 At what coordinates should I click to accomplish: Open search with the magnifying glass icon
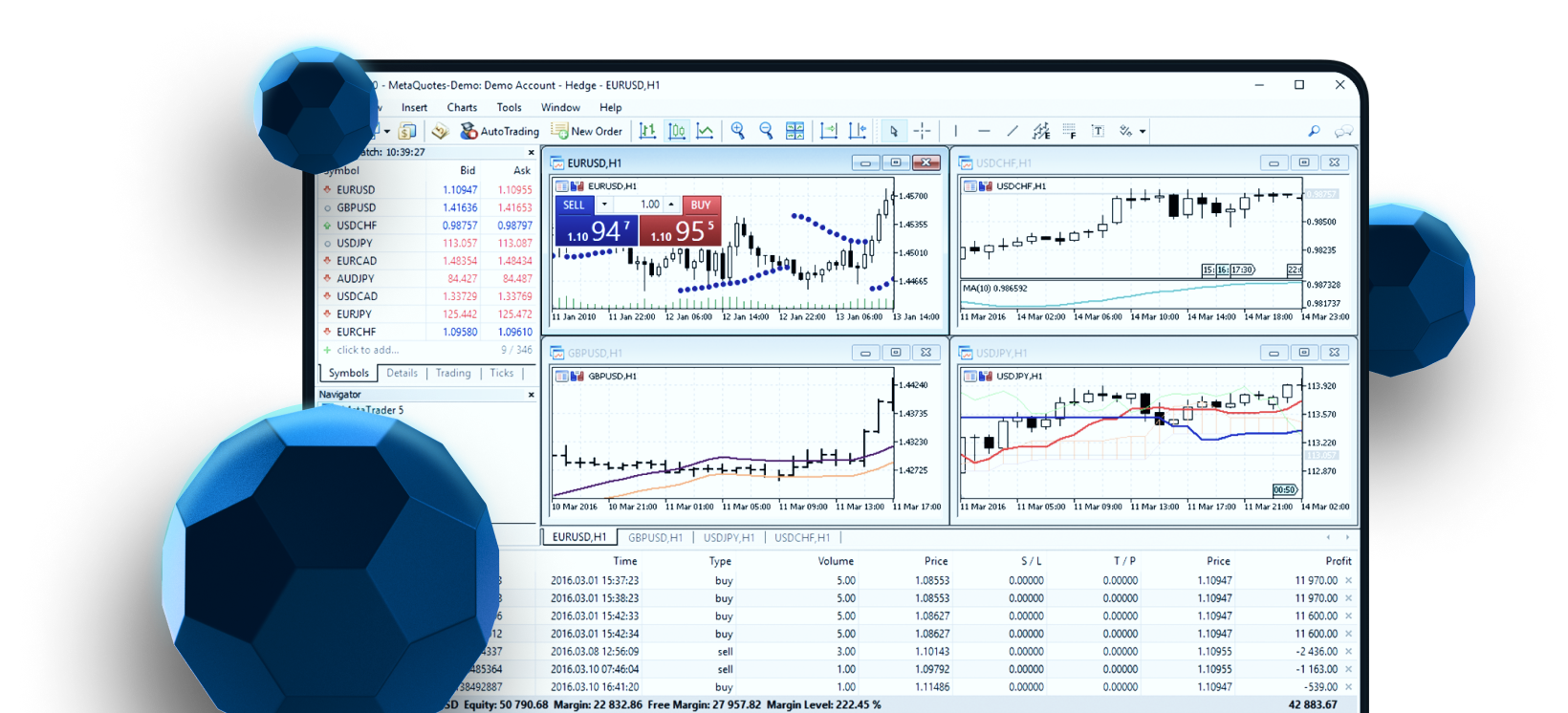[1314, 131]
